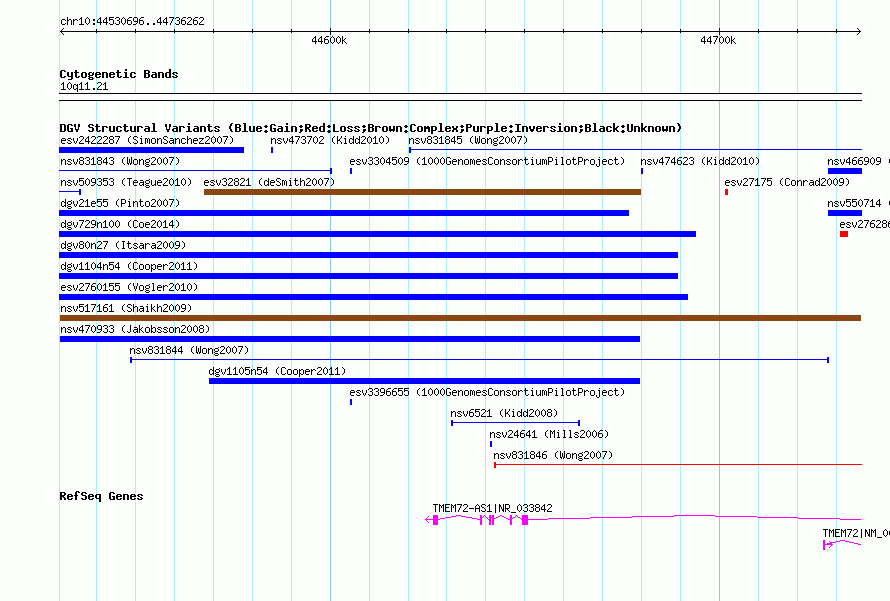Click the esv2760155 blue bar

point(373,297)
